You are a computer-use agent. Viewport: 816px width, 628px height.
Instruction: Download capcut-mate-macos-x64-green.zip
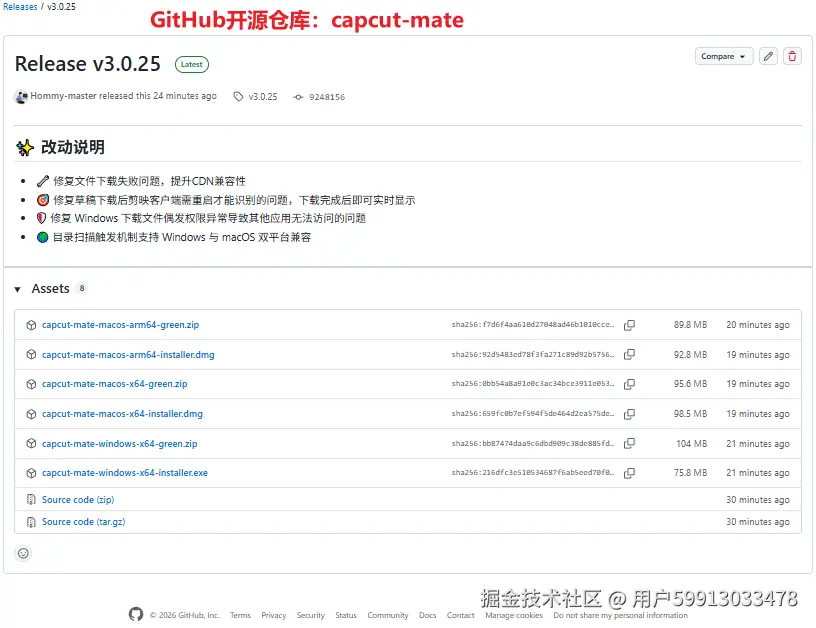click(x=114, y=384)
